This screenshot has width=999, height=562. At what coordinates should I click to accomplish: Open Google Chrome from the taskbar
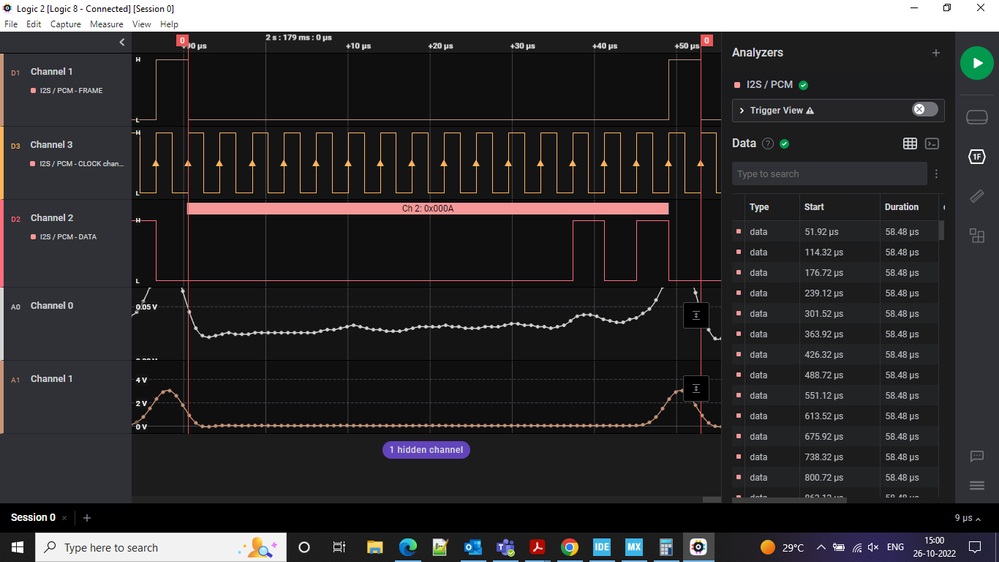click(570, 547)
